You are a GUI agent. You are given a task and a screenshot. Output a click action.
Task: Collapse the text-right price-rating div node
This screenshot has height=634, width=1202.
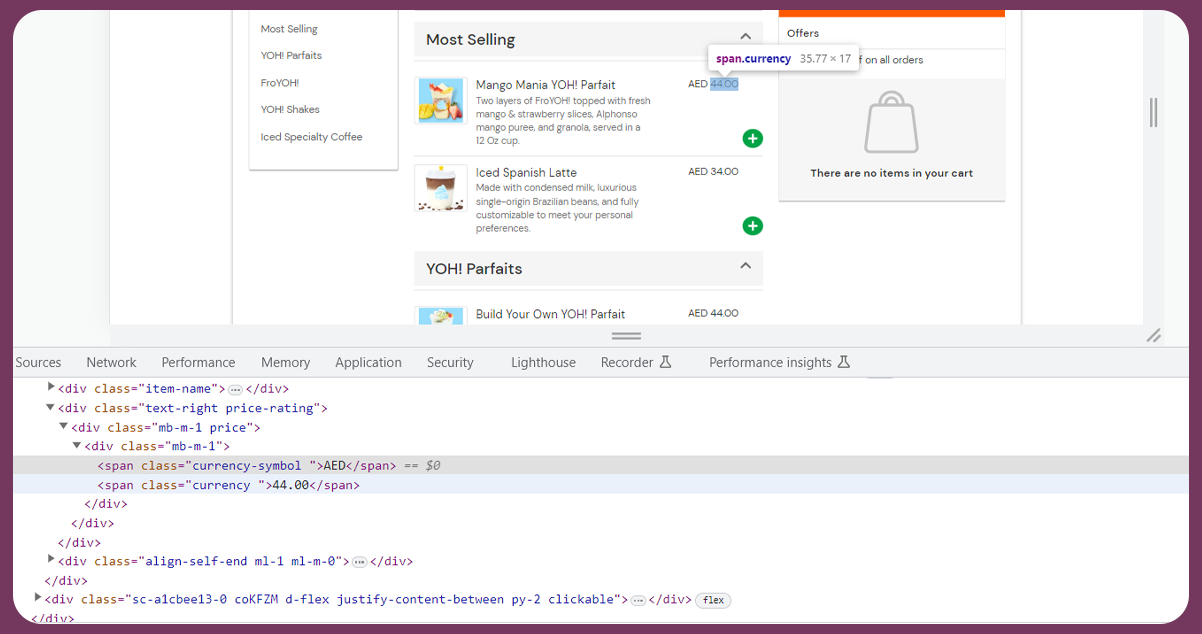(x=51, y=407)
